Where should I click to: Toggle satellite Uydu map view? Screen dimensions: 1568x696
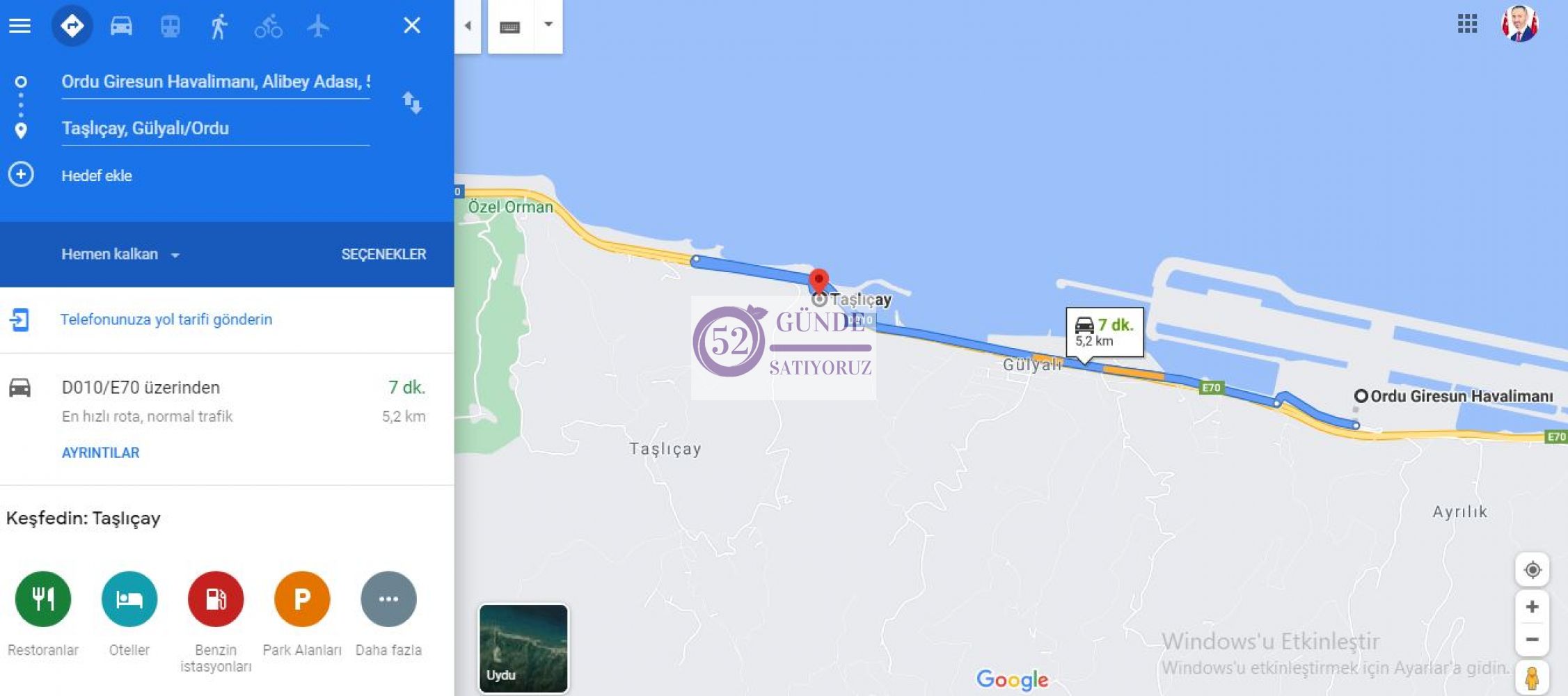pyautogui.click(x=523, y=648)
